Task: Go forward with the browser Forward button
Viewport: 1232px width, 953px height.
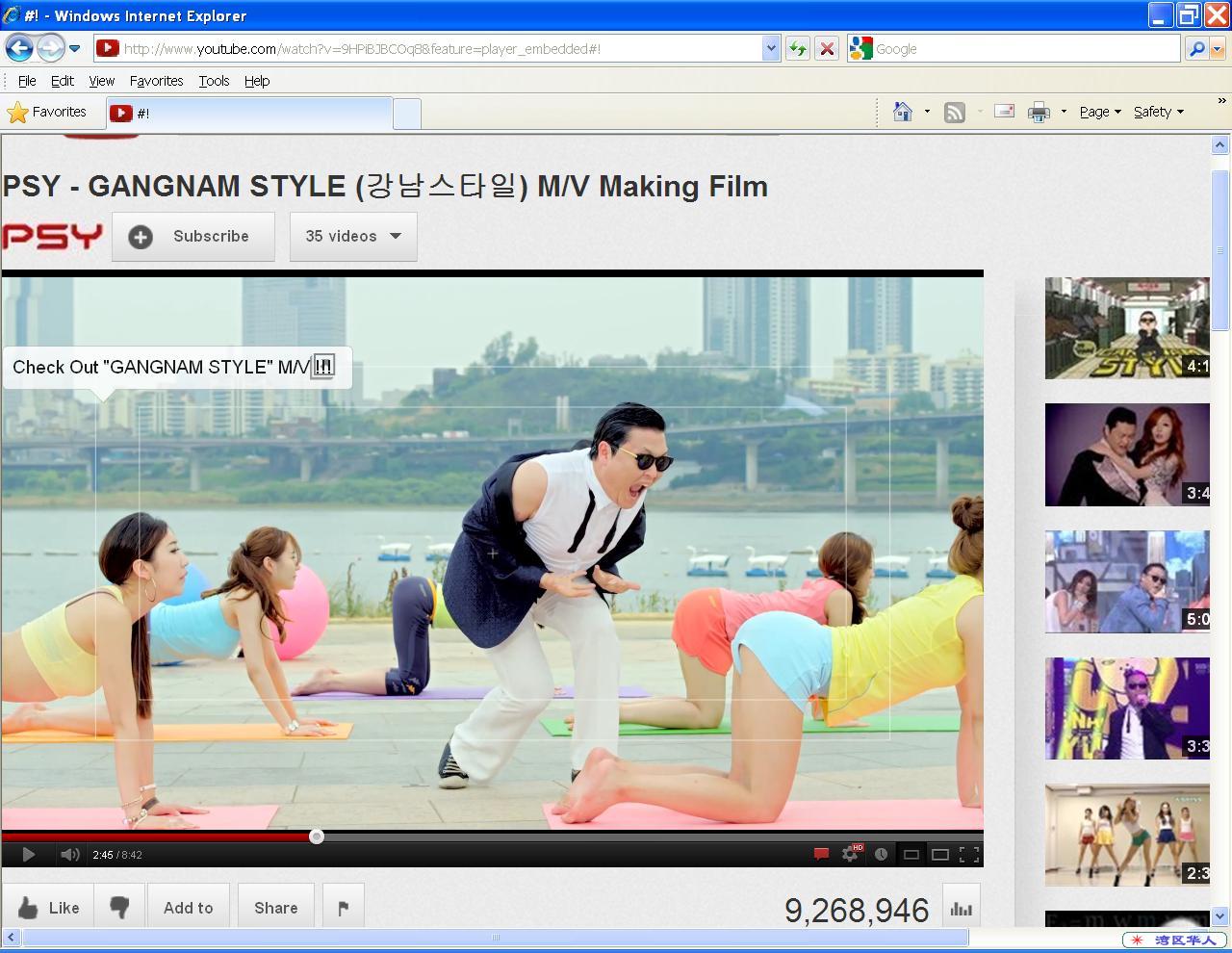Action: coord(50,47)
